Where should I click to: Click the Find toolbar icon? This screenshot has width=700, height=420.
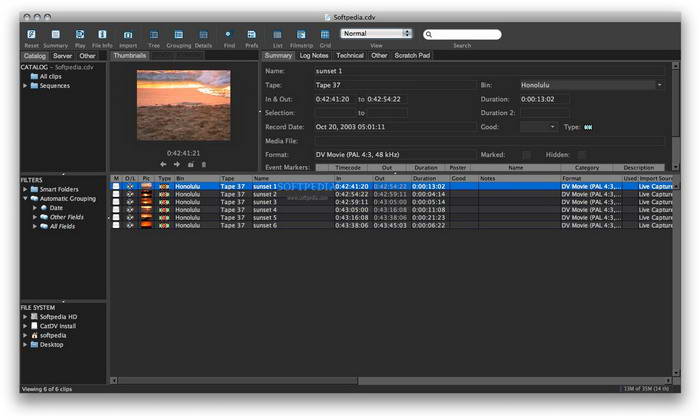[227, 34]
